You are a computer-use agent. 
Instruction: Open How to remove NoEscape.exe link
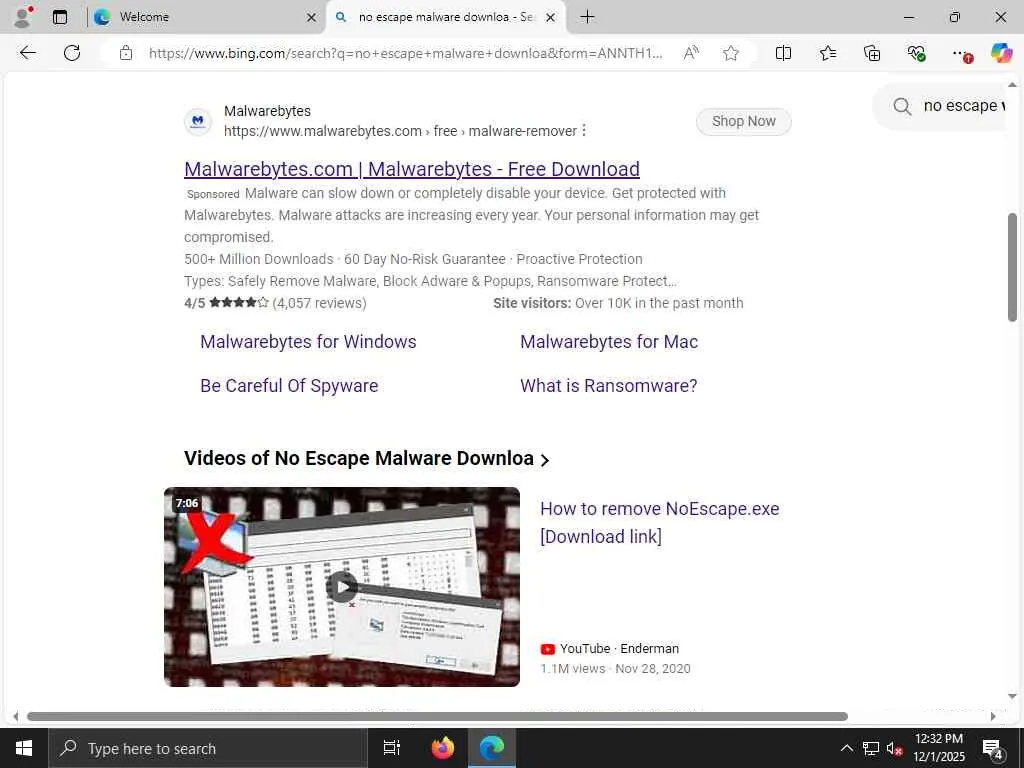pos(660,522)
